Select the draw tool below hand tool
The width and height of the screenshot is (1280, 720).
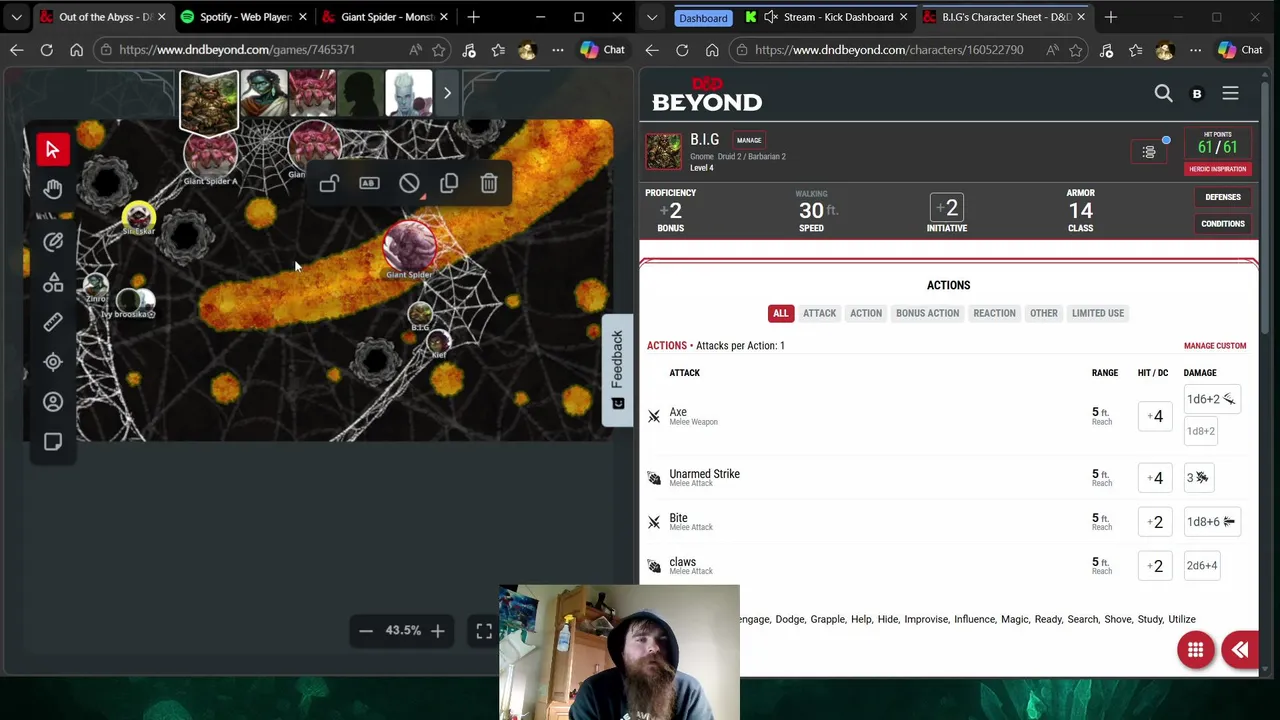(53, 241)
